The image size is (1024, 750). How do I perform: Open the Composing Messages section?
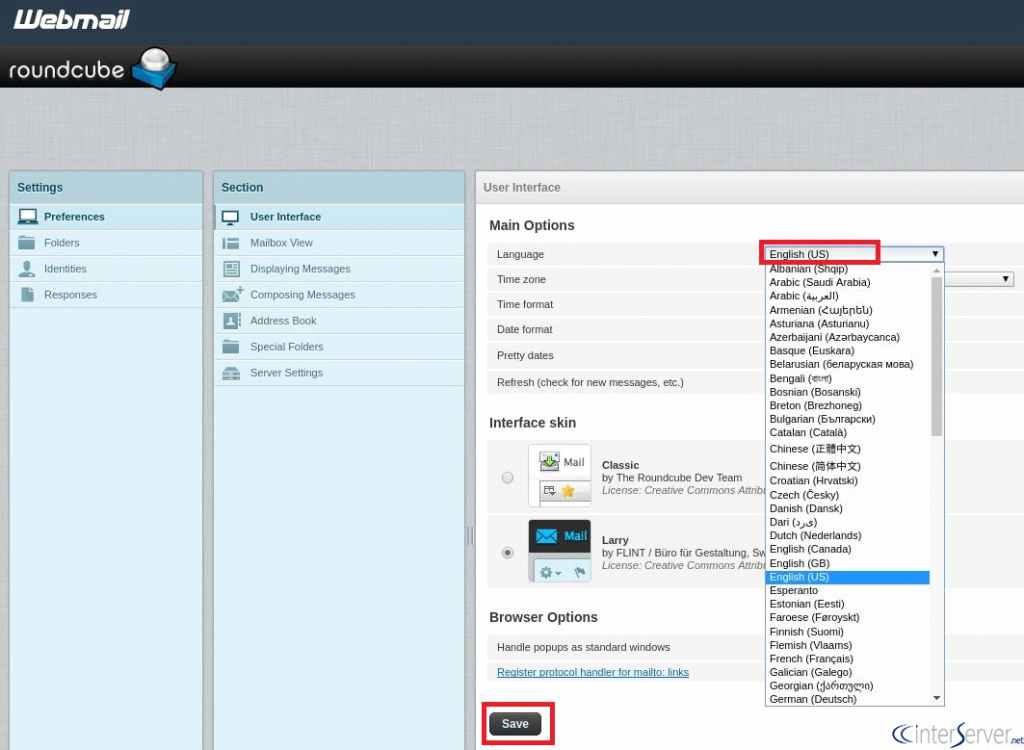tap(339, 295)
